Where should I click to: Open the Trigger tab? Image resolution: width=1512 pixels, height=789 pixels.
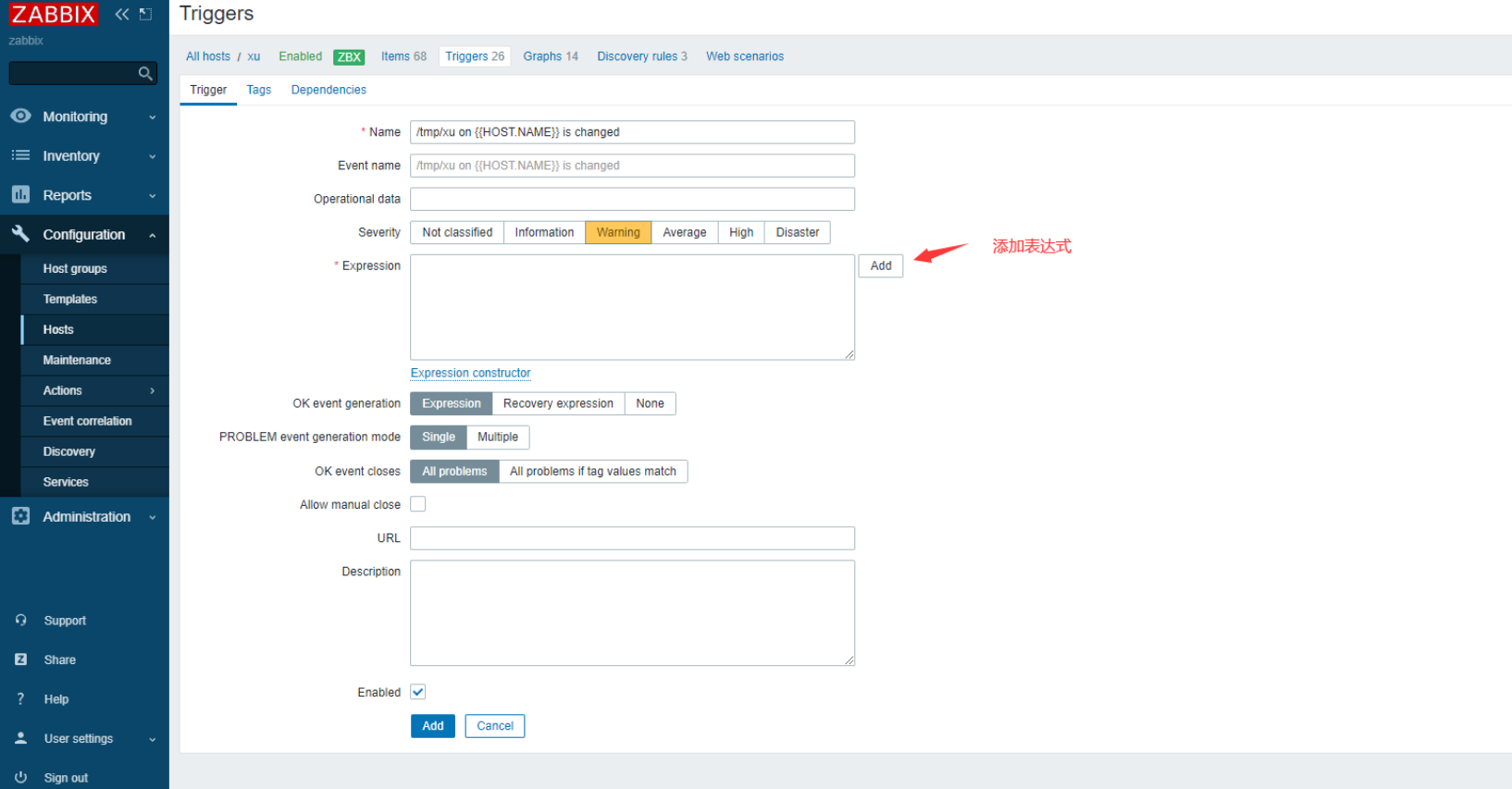point(208,90)
